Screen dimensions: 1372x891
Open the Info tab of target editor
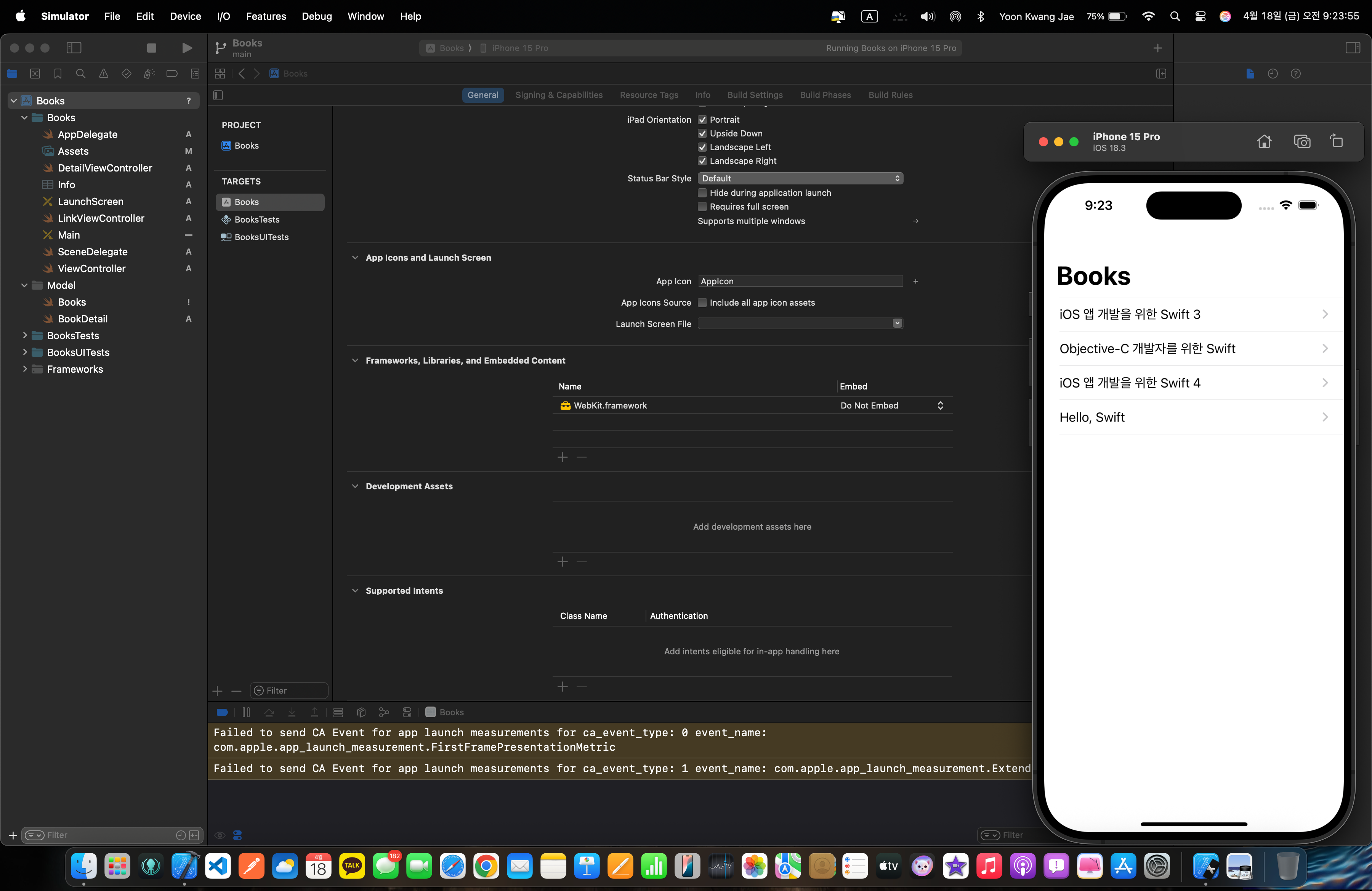point(702,95)
